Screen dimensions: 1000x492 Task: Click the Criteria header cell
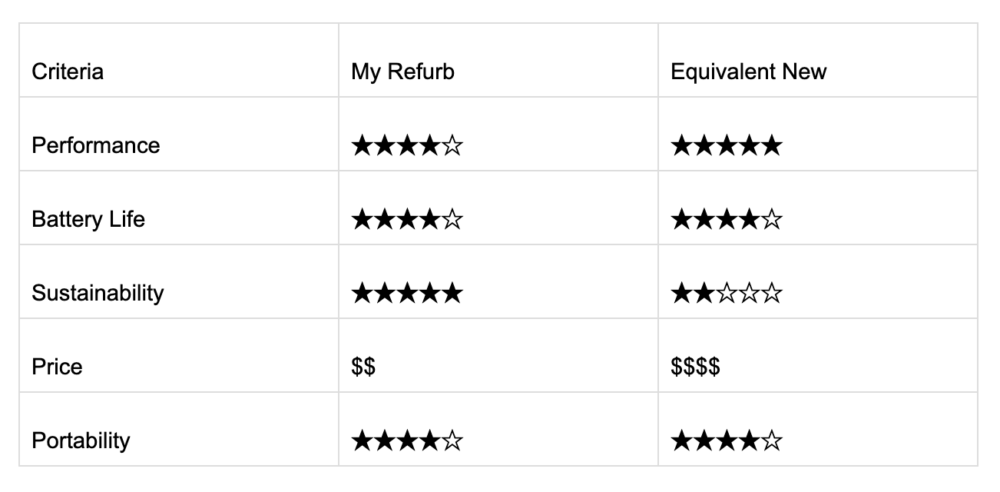tap(68, 72)
